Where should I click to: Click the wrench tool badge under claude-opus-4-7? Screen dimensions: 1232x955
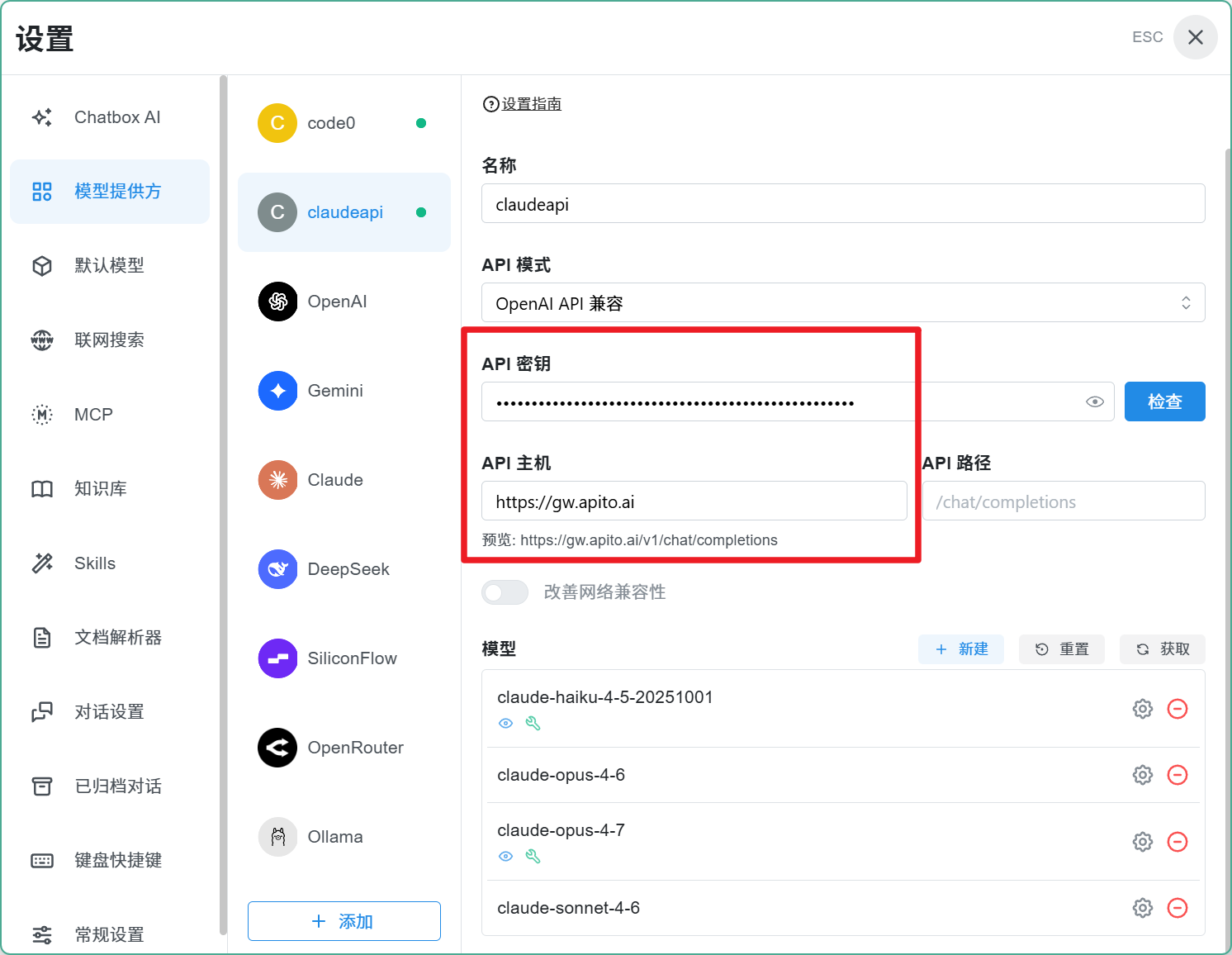point(533,857)
